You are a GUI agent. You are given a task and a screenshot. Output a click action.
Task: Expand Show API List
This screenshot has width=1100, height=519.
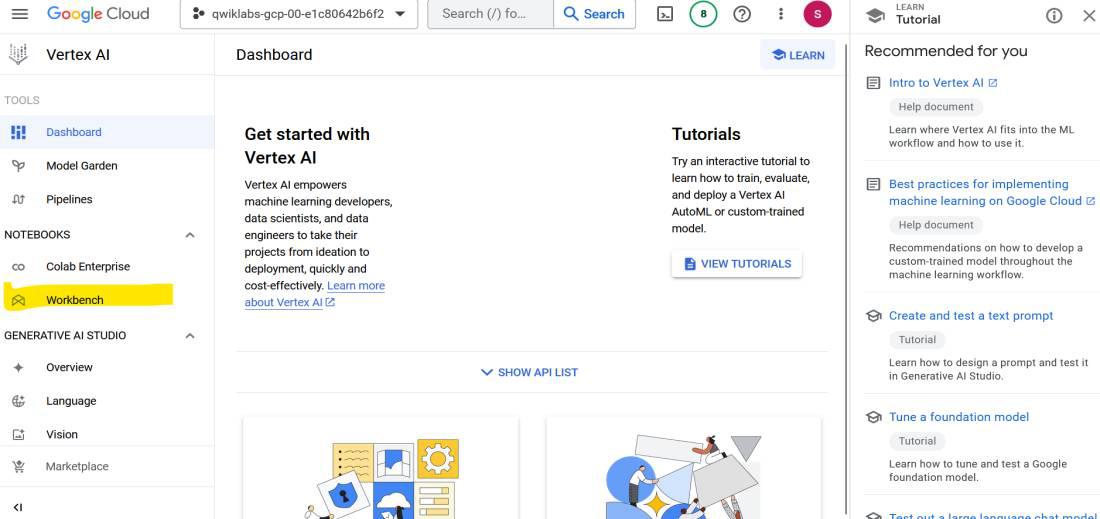(530, 372)
